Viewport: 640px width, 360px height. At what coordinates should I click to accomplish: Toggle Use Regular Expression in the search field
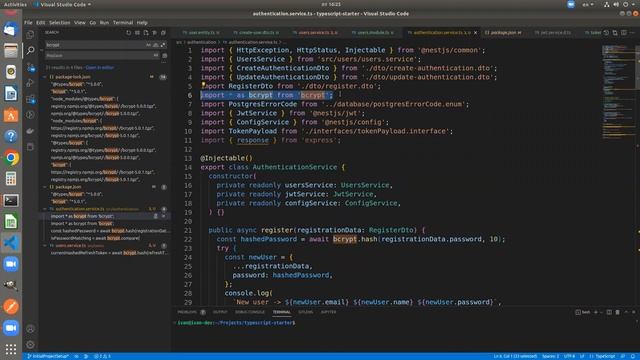(163, 45)
